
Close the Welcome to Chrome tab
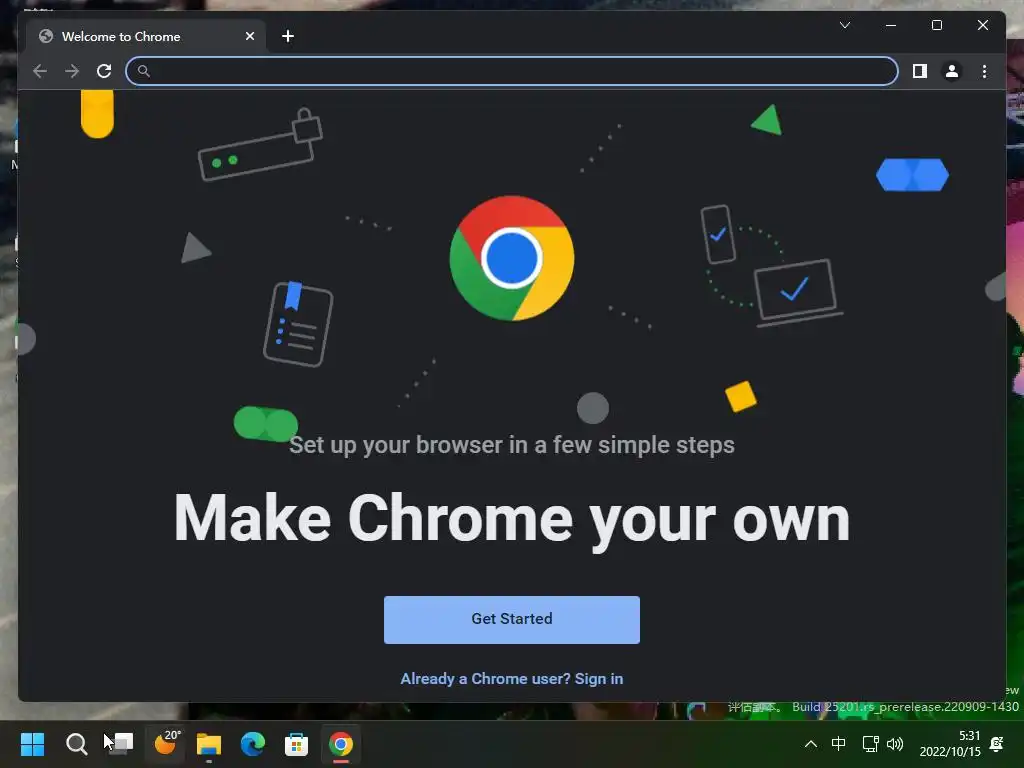tap(249, 37)
